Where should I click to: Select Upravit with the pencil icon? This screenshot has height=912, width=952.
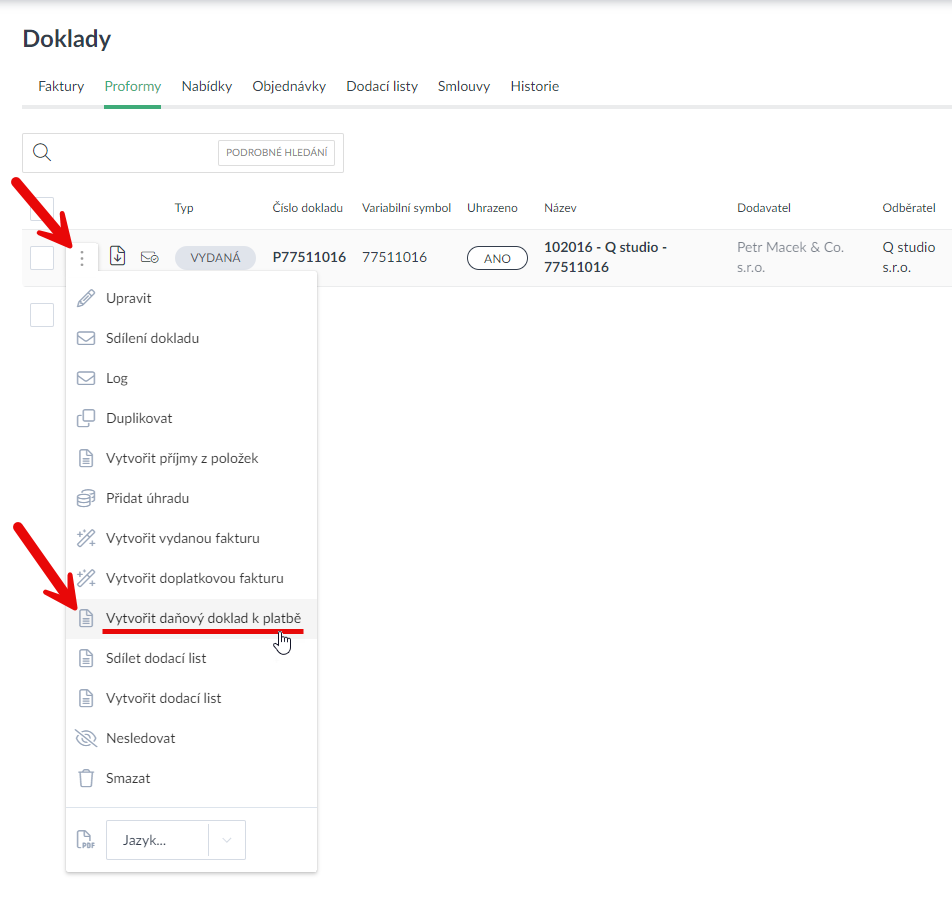point(128,298)
